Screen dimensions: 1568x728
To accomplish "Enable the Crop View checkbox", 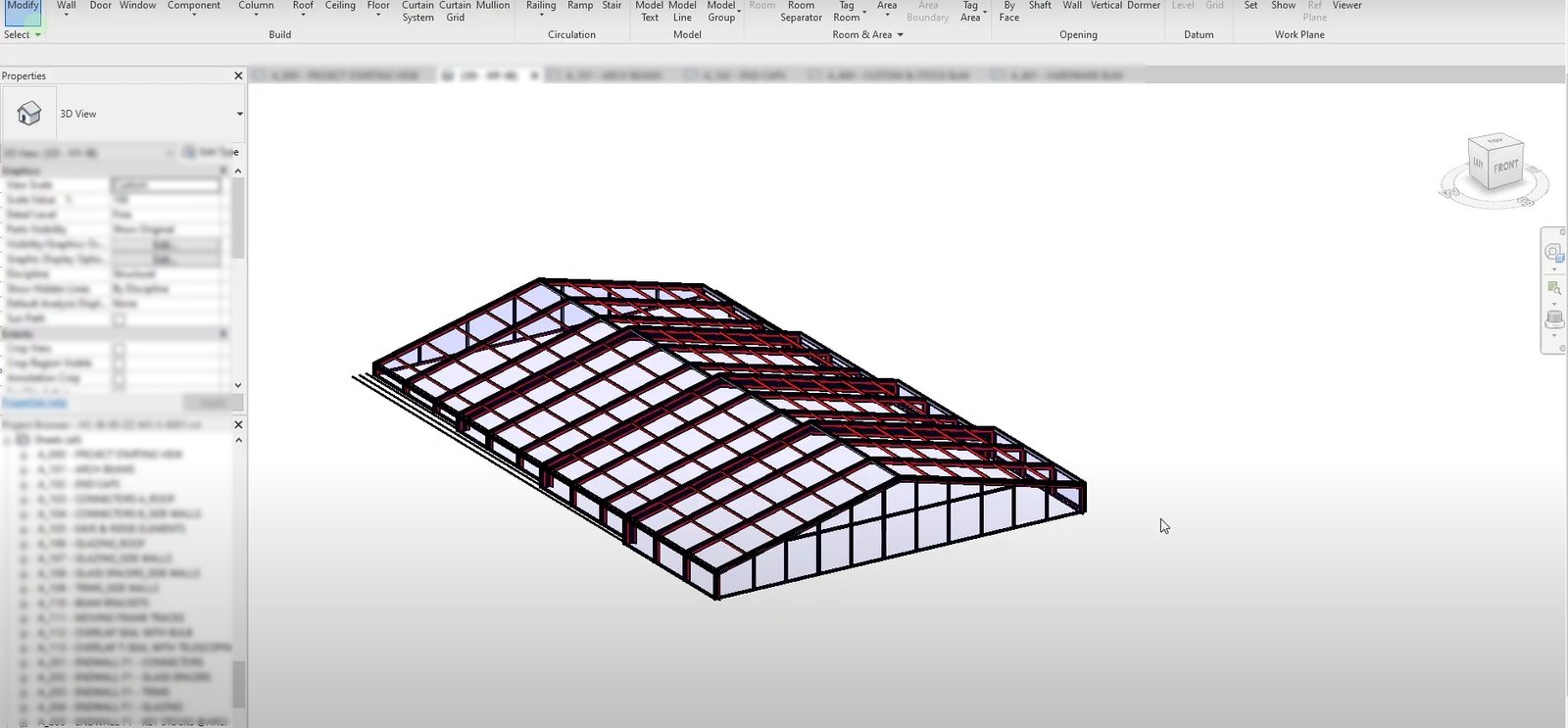I will (x=119, y=349).
